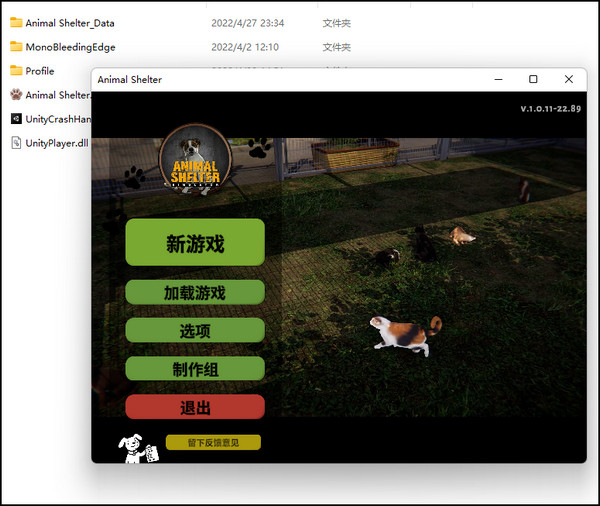Click the Animal Shelter Simulator logo

tap(195, 159)
